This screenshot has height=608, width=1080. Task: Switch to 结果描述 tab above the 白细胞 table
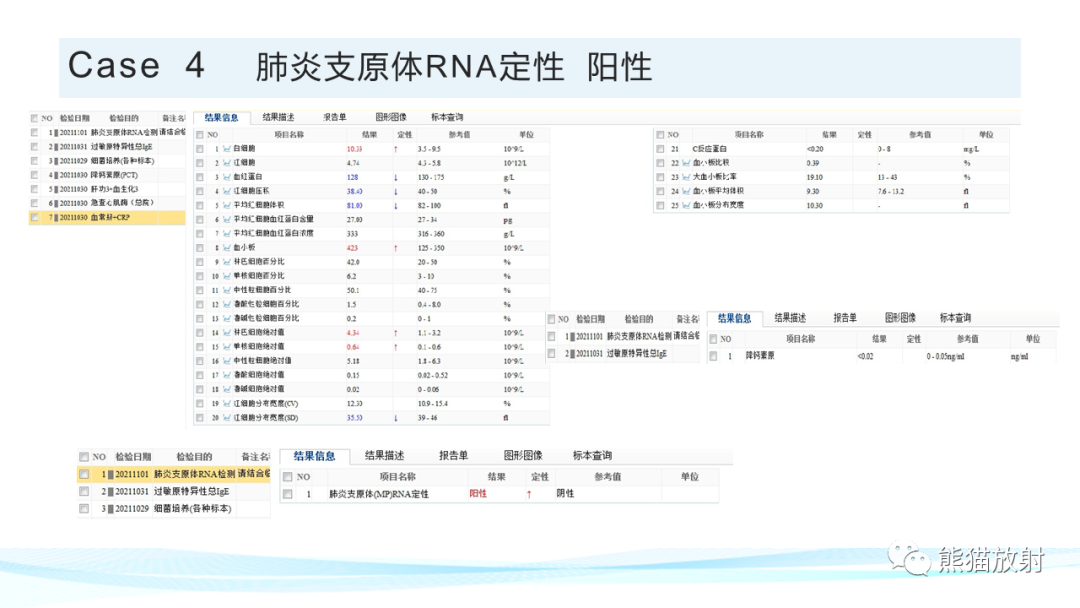(278, 117)
